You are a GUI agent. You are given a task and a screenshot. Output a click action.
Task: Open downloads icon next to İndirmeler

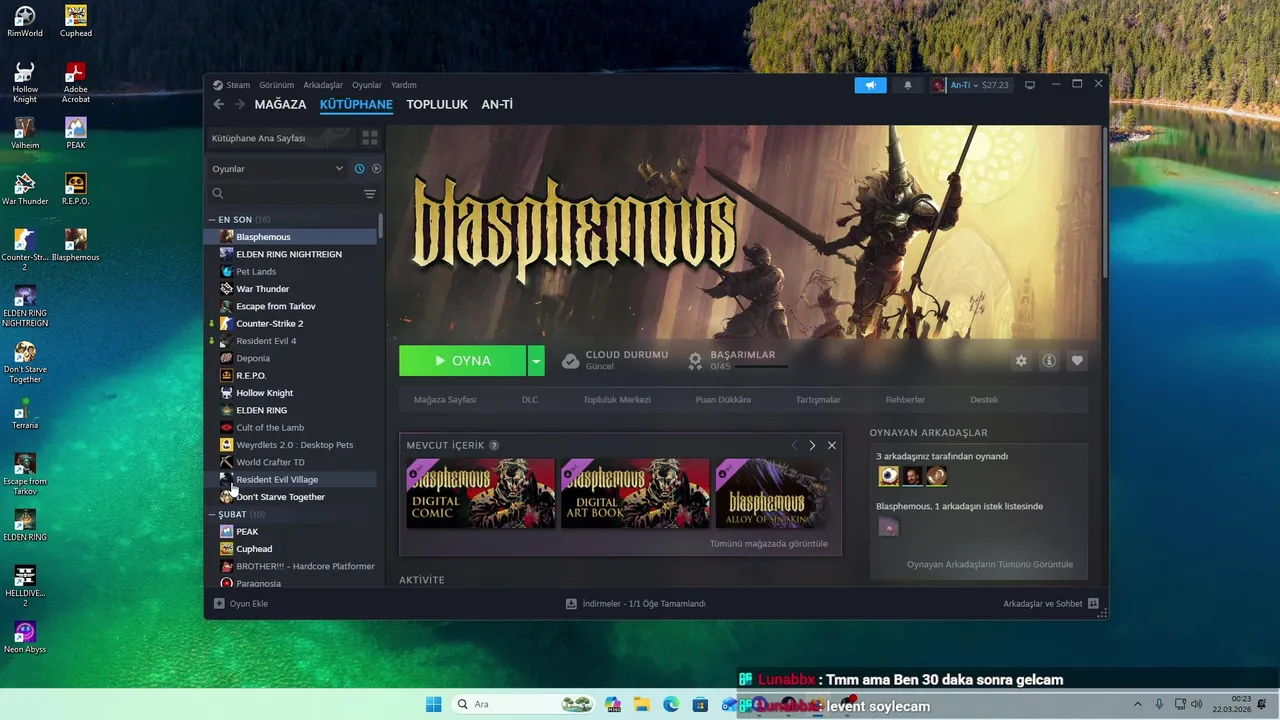pos(571,604)
